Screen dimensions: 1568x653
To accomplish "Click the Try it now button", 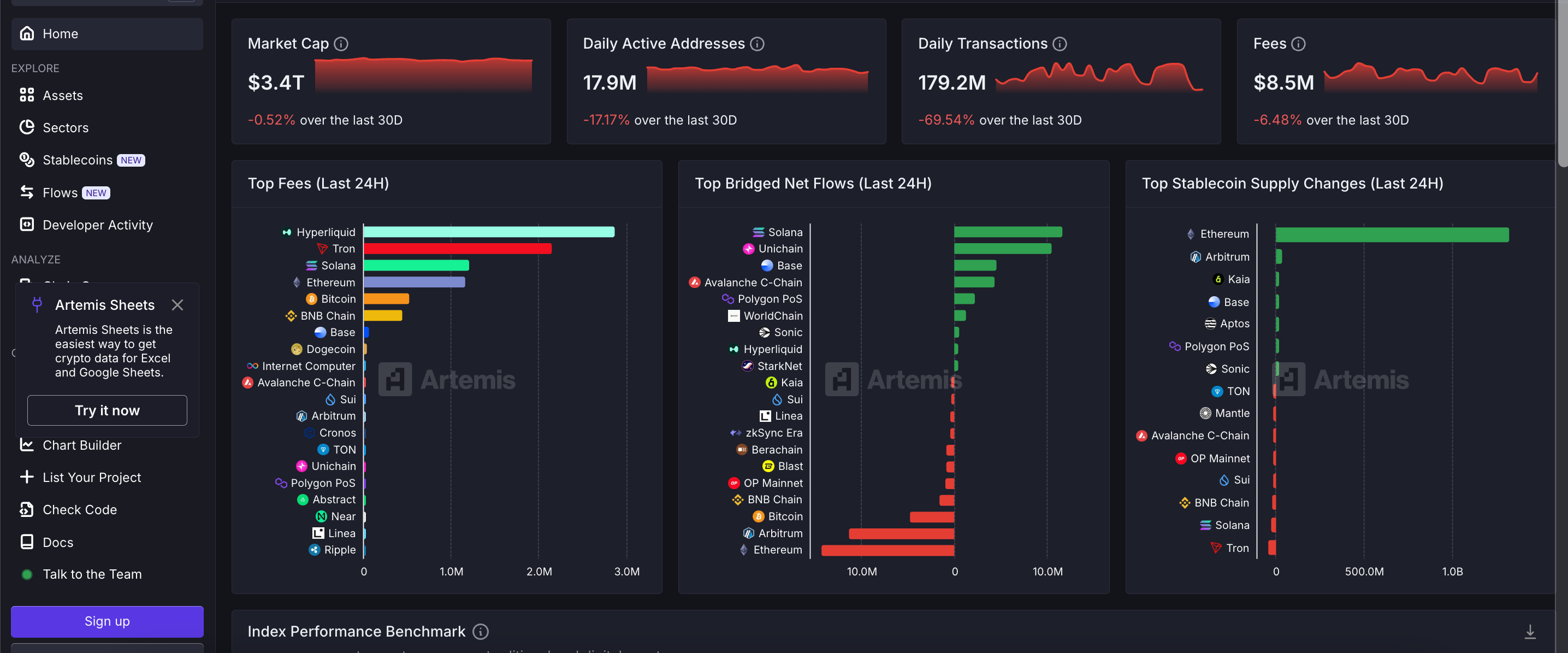I will (x=107, y=410).
